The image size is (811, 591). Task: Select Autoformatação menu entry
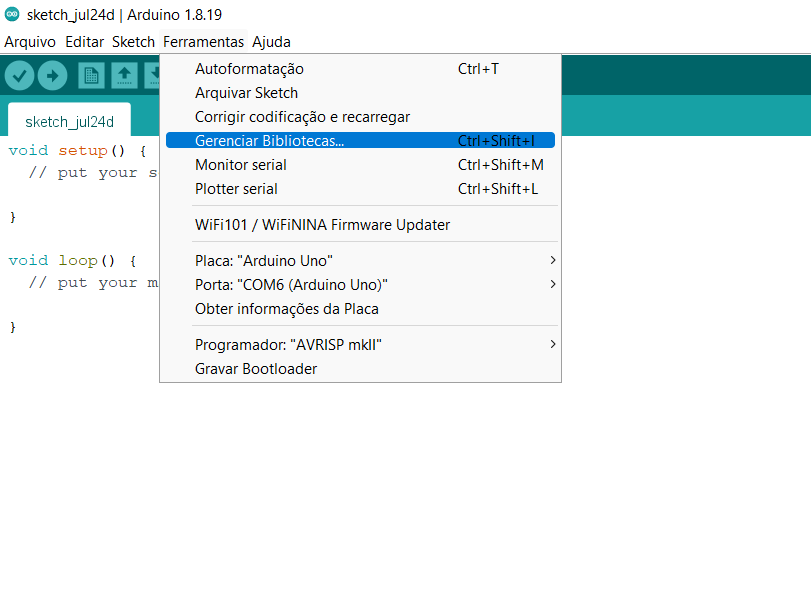coord(361,69)
